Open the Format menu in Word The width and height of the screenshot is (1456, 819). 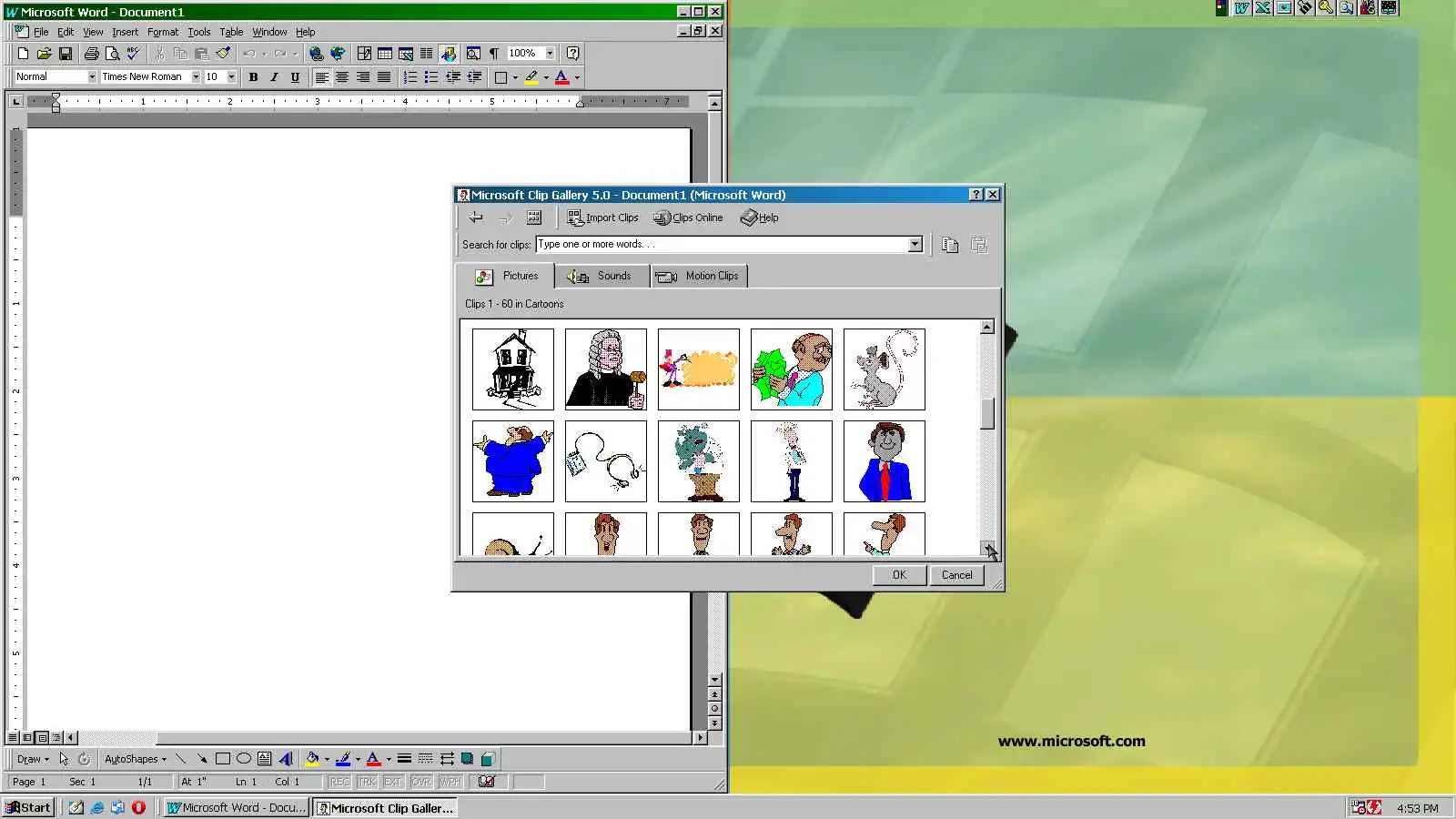[163, 32]
